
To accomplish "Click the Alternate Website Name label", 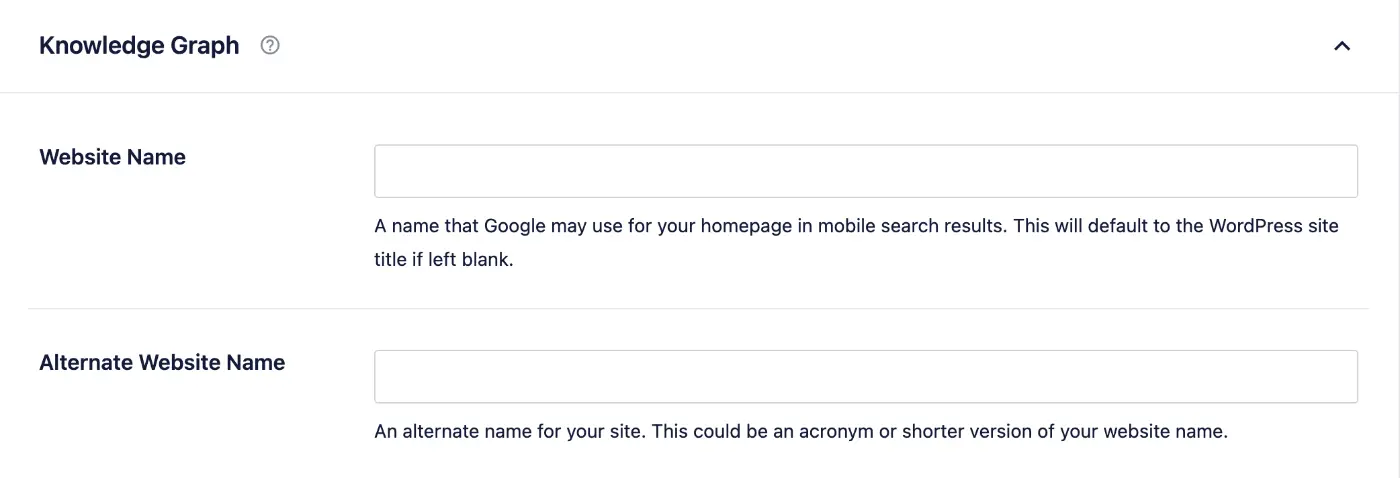I will 162,363.
